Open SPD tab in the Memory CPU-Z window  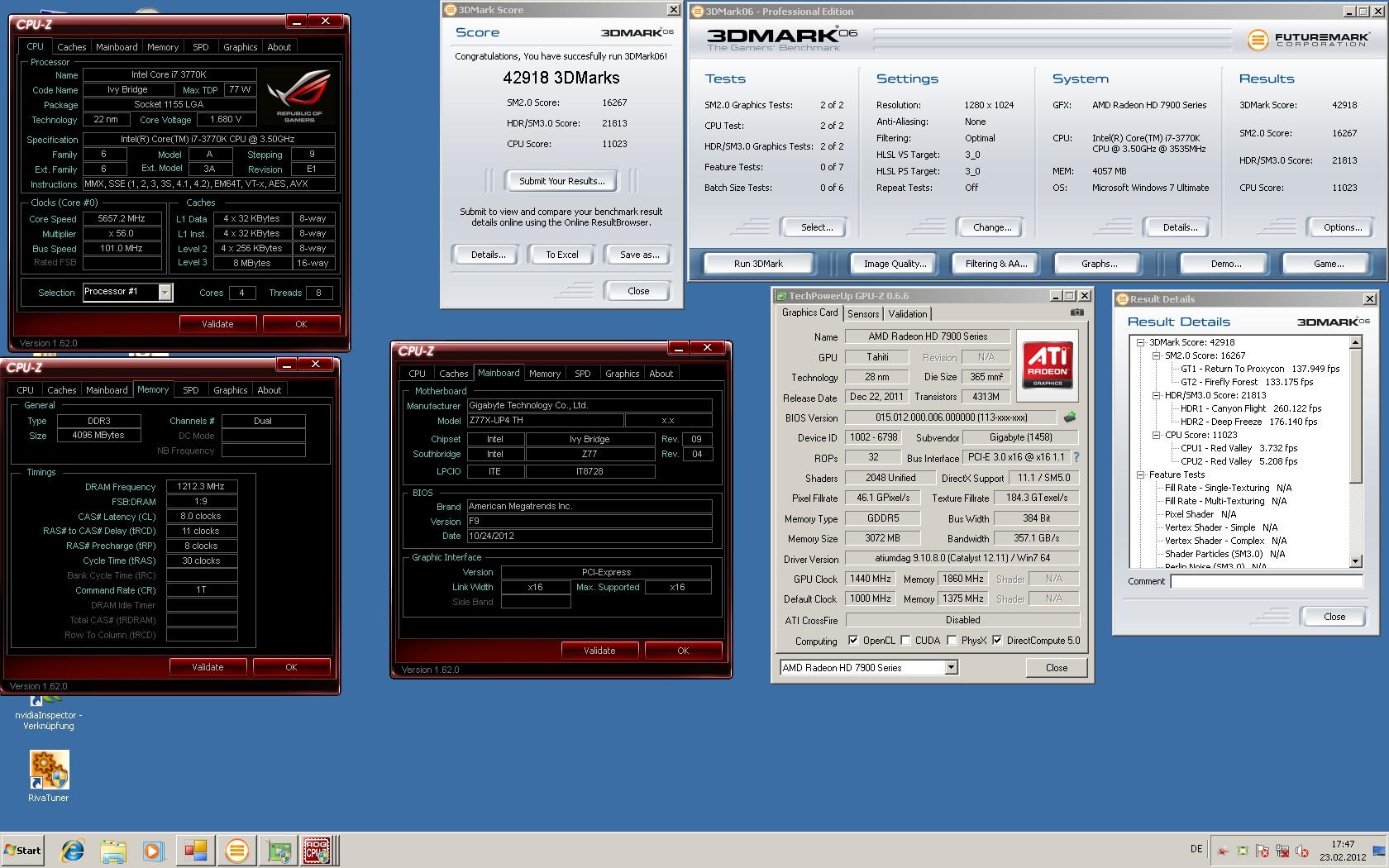tap(191, 390)
